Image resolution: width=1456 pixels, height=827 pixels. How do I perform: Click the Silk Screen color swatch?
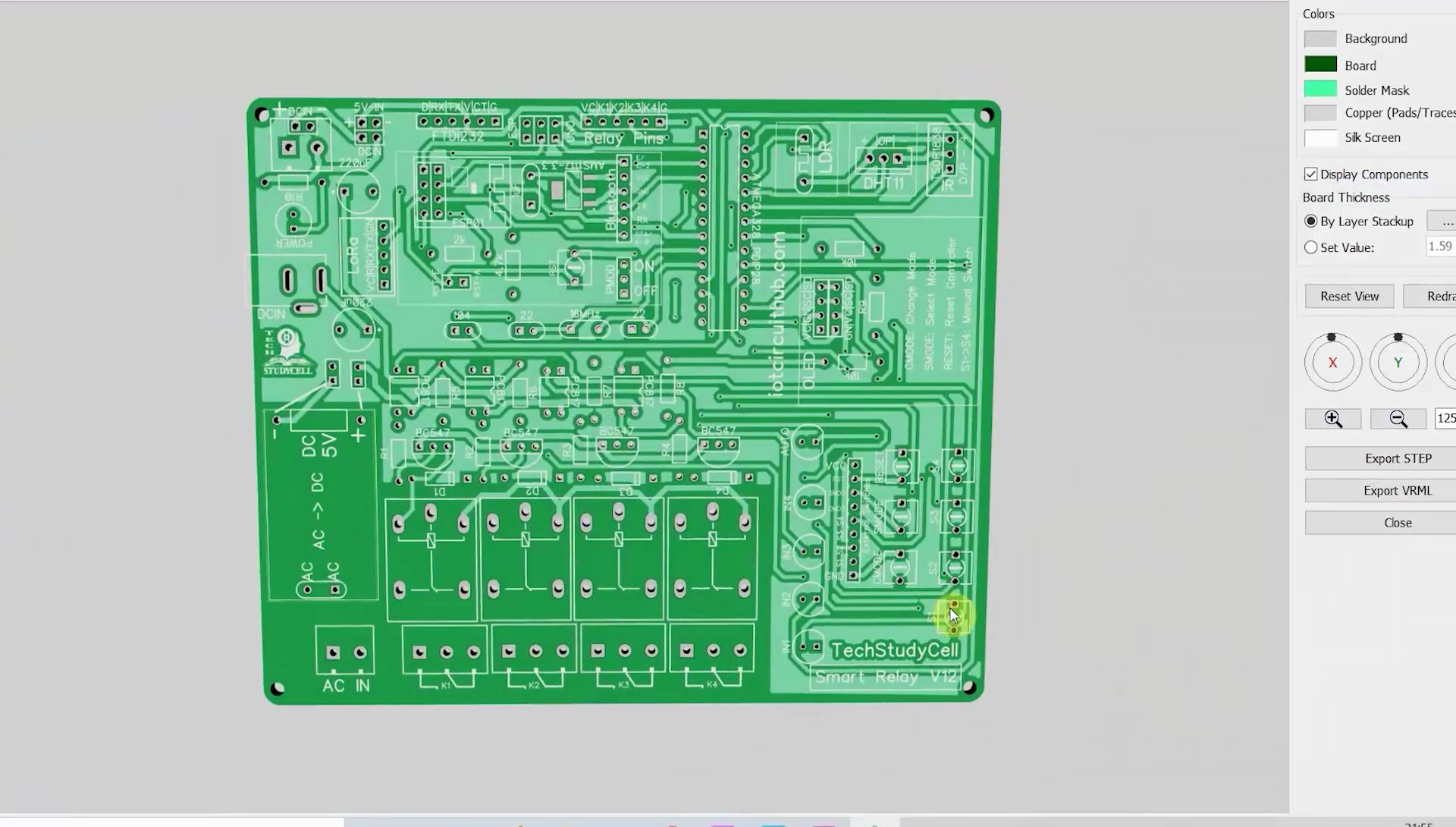pyautogui.click(x=1320, y=137)
